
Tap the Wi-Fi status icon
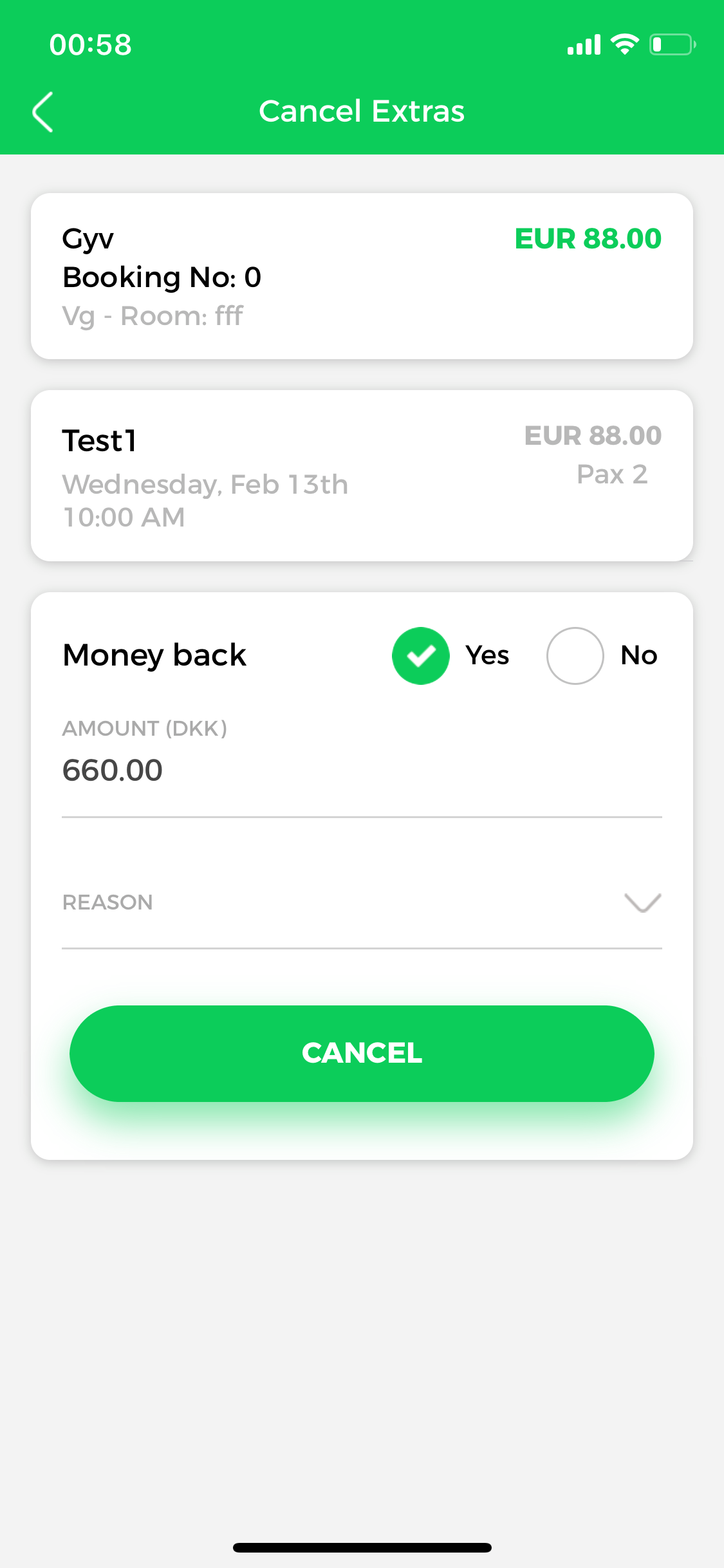[x=624, y=44]
